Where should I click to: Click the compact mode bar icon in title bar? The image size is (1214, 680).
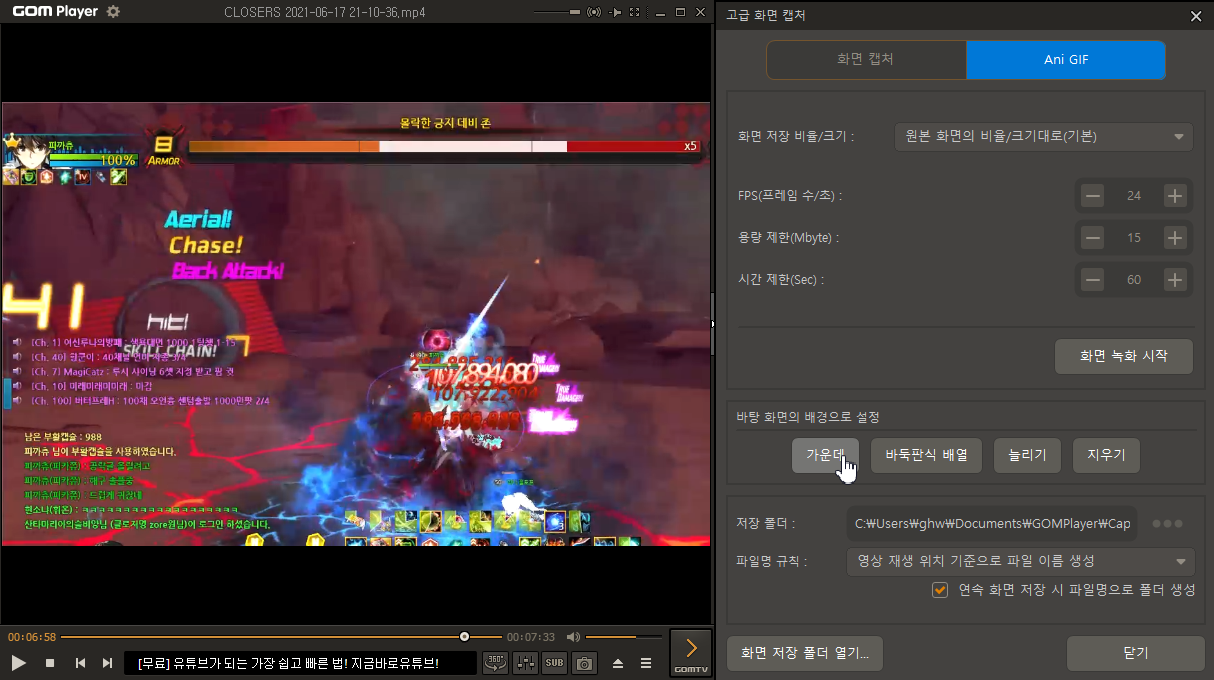pyautogui.click(x=573, y=12)
